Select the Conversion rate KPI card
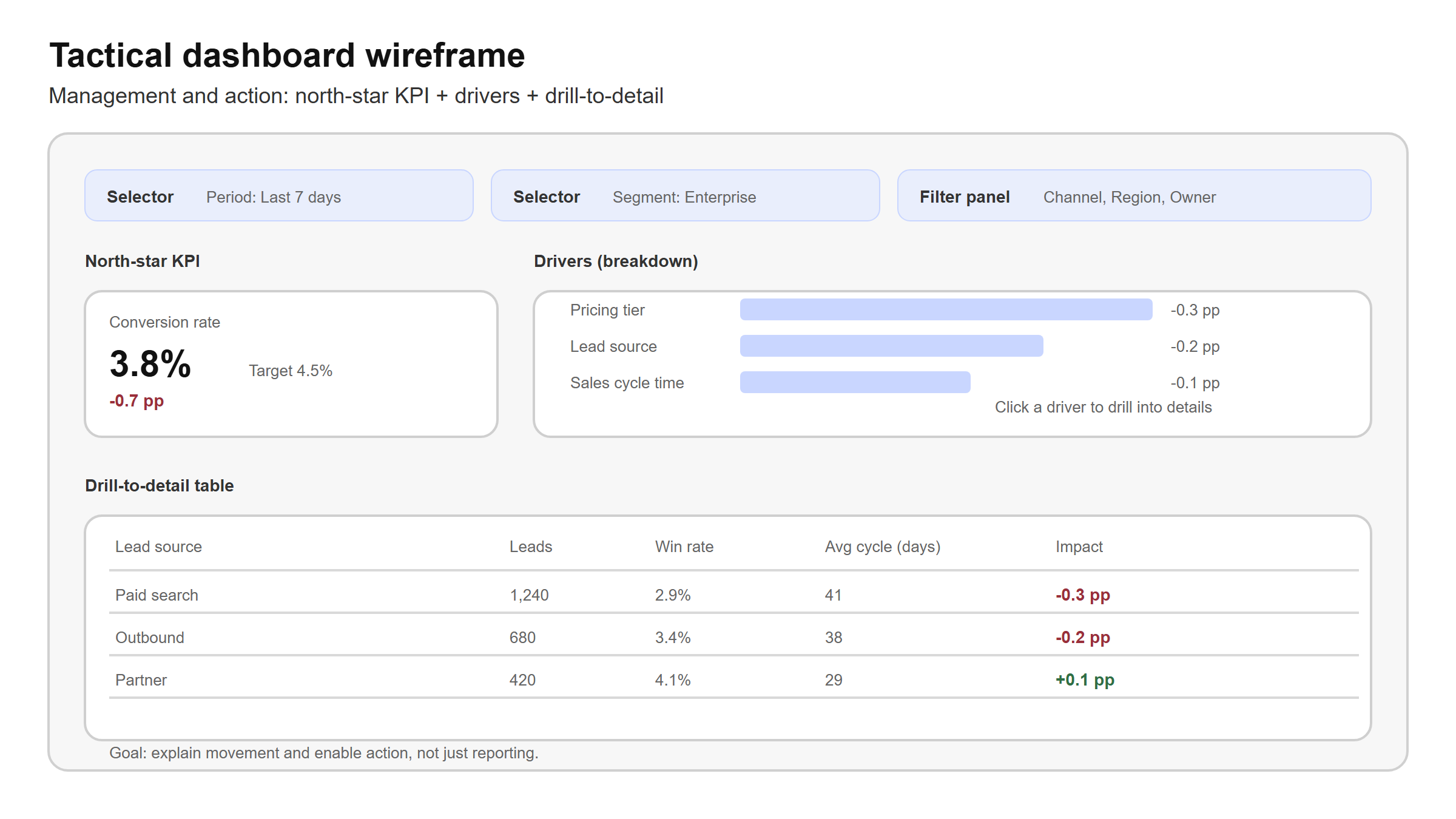Image resolution: width=1456 pixels, height=819 pixels. [x=292, y=363]
